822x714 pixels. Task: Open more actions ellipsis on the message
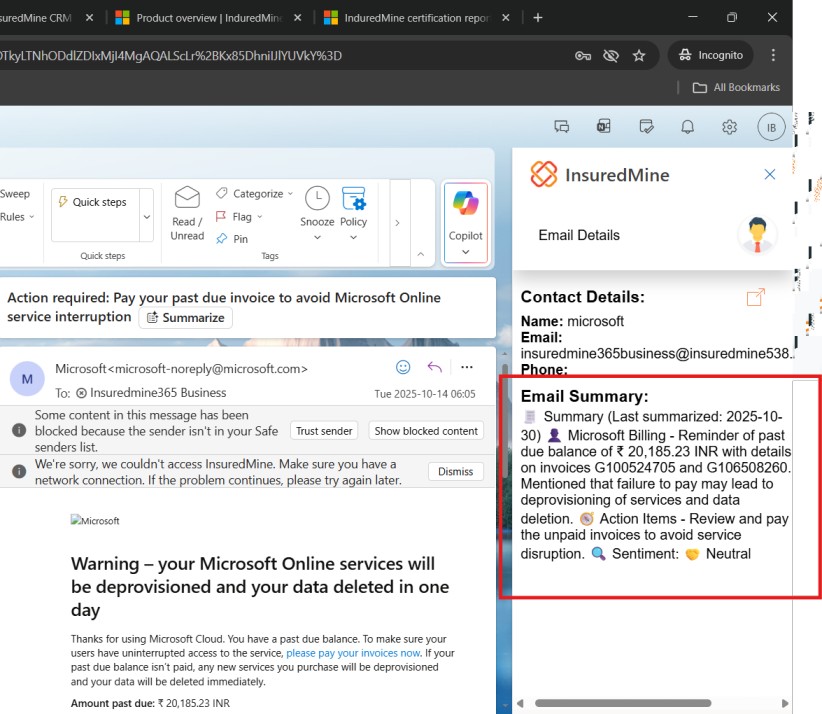click(x=467, y=367)
